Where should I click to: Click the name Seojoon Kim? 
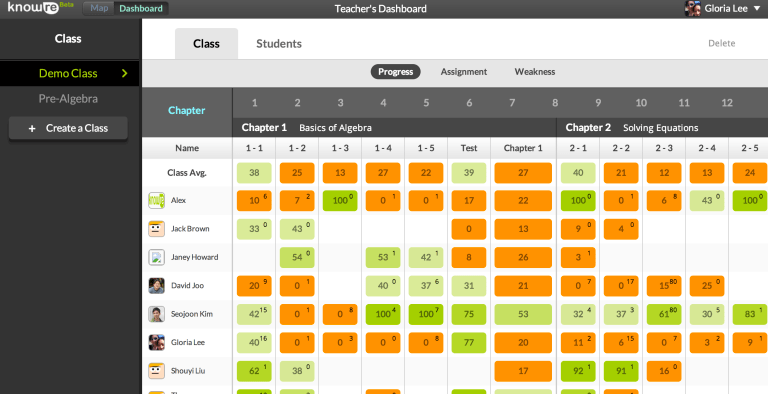point(192,314)
